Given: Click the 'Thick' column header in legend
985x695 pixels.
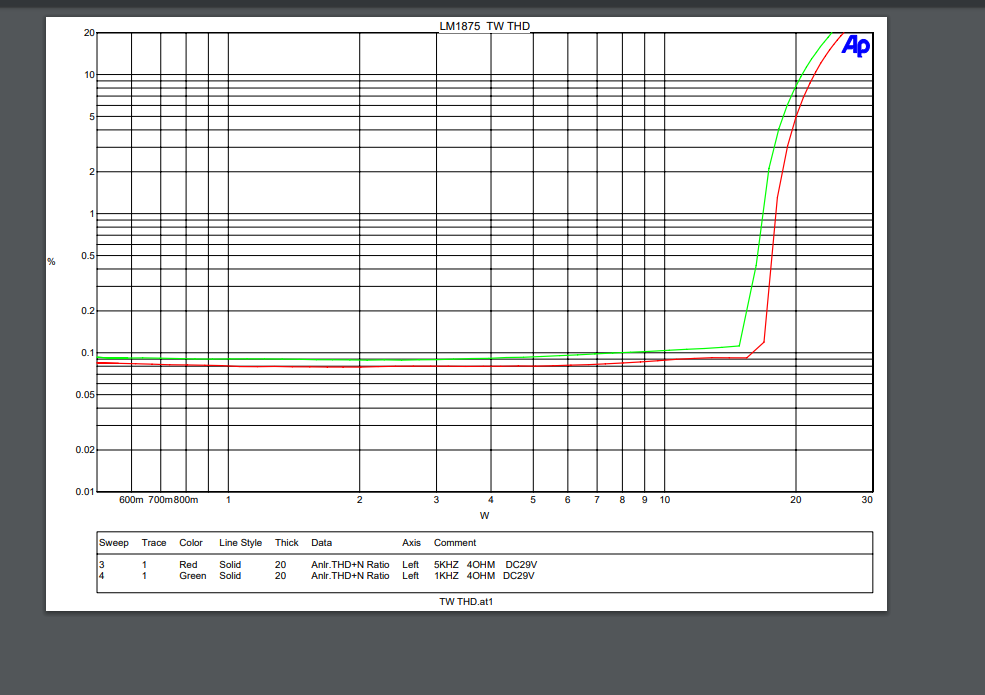Looking at the screenshot, I should (286, 543).
